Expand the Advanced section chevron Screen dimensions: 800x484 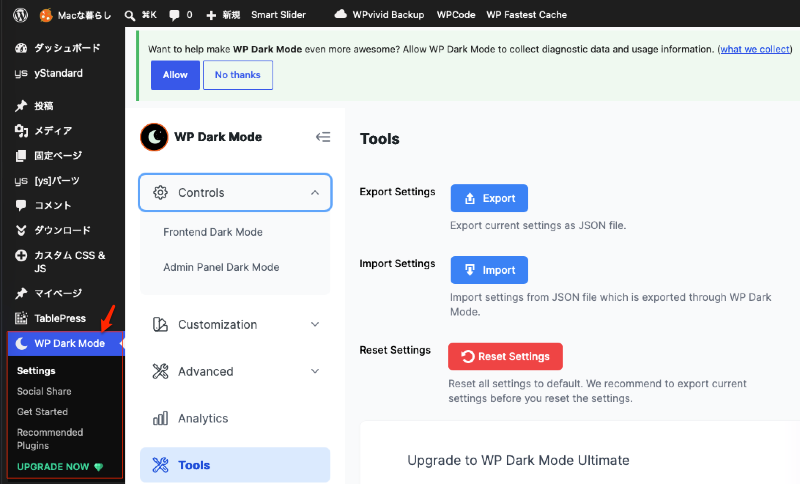click(315, 371)
